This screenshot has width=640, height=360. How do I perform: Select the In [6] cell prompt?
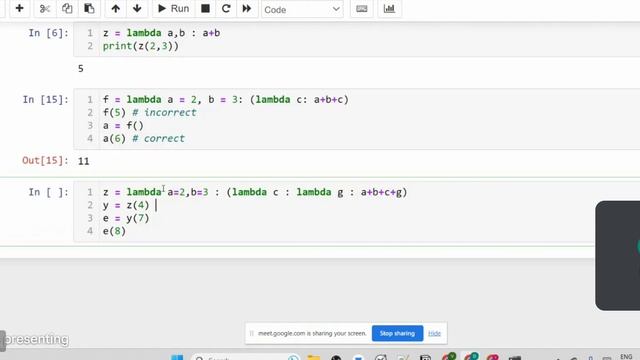pyautogui.click(x=49, y=33)
